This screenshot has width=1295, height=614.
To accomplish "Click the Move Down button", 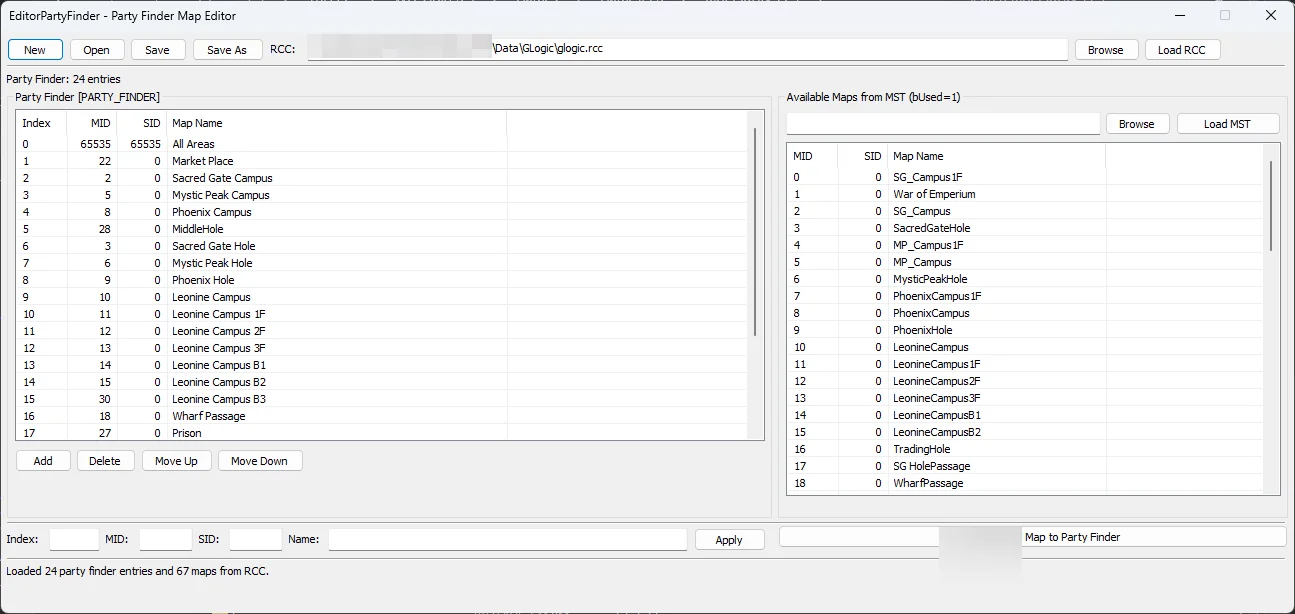I will click(260, 461).
